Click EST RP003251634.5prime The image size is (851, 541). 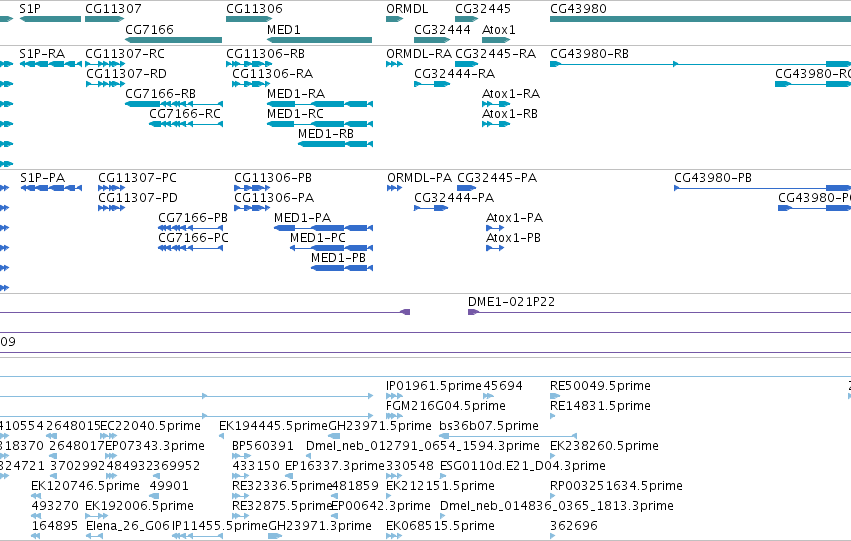[552, 497]
